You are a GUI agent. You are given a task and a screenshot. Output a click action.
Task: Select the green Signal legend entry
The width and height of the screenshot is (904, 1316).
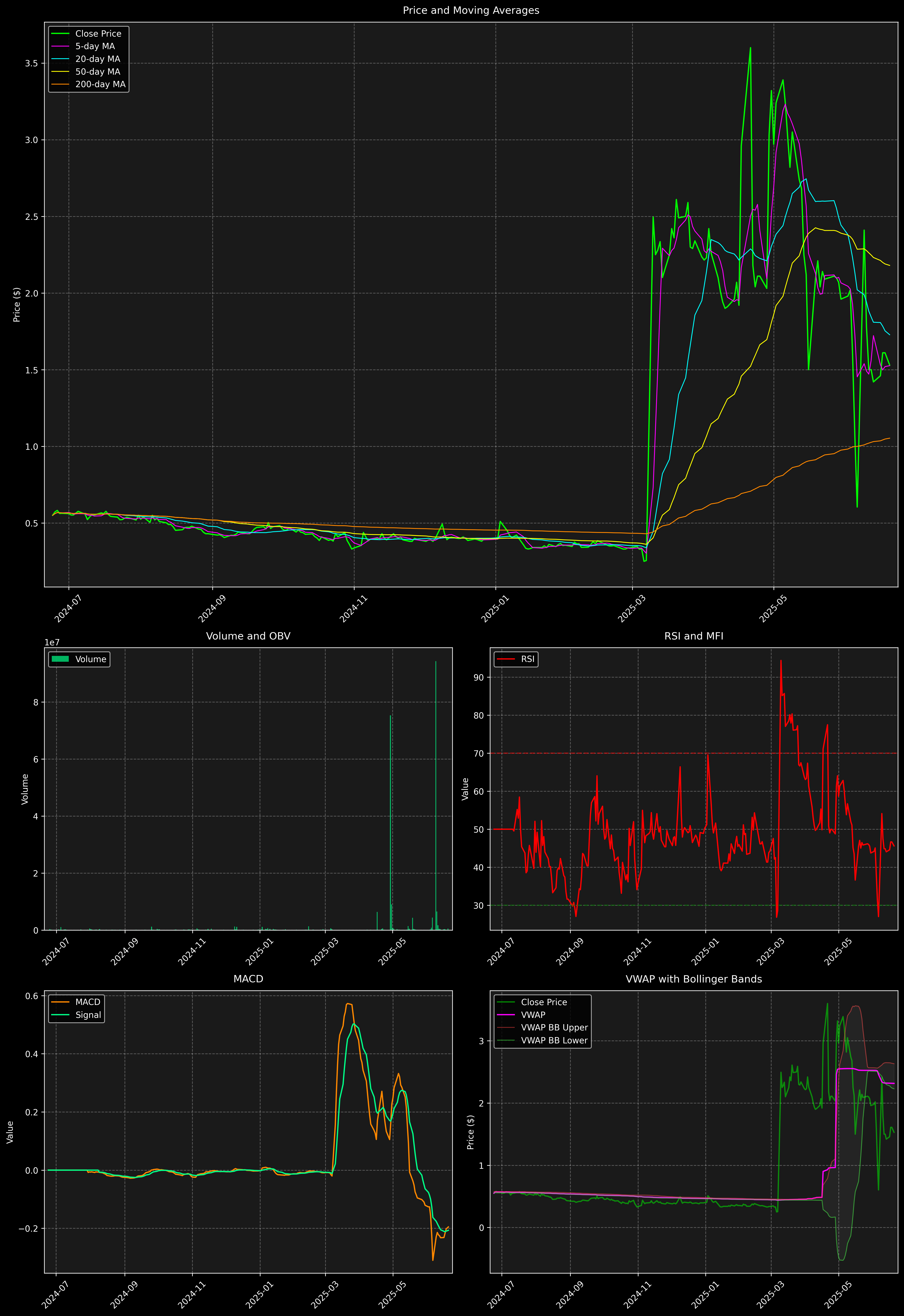click(76, 1015)
